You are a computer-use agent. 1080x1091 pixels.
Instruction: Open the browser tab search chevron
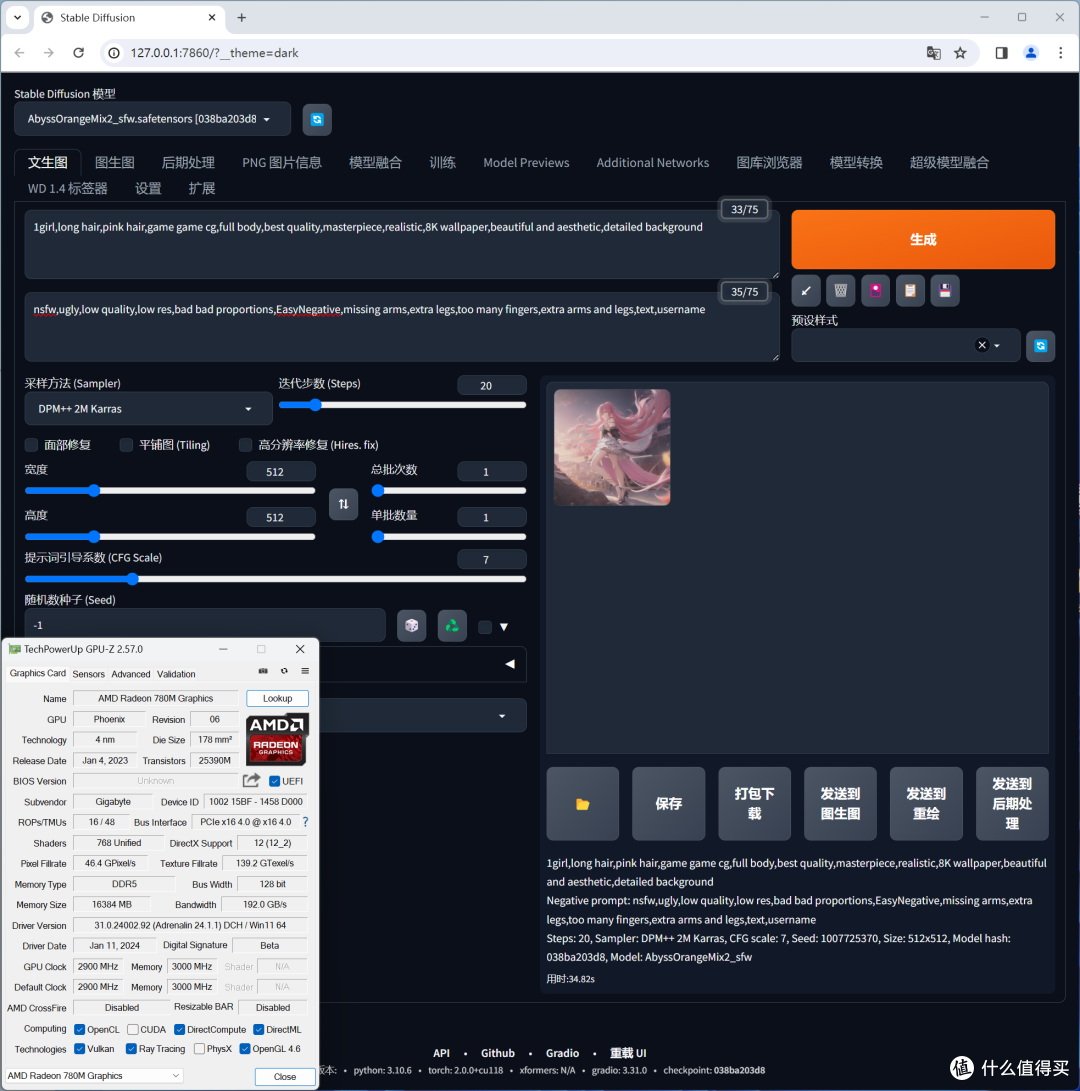17,17
